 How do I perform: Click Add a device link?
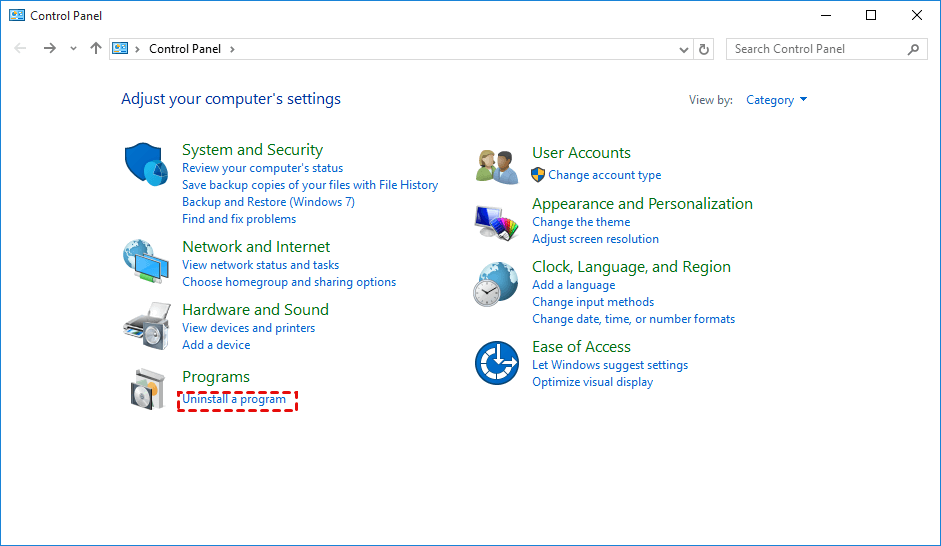coord(217,345)
